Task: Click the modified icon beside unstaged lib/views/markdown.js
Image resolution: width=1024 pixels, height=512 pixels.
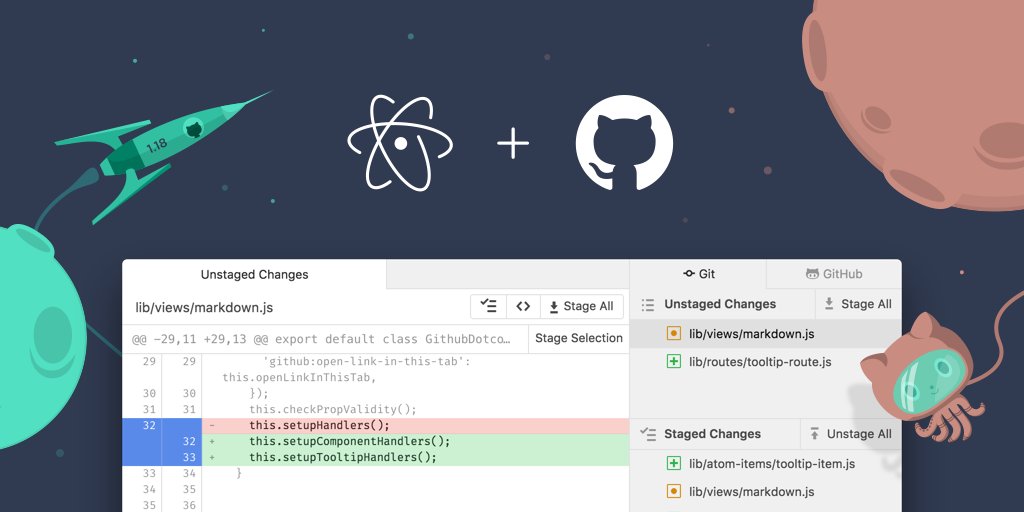Action: coord(673,334)
